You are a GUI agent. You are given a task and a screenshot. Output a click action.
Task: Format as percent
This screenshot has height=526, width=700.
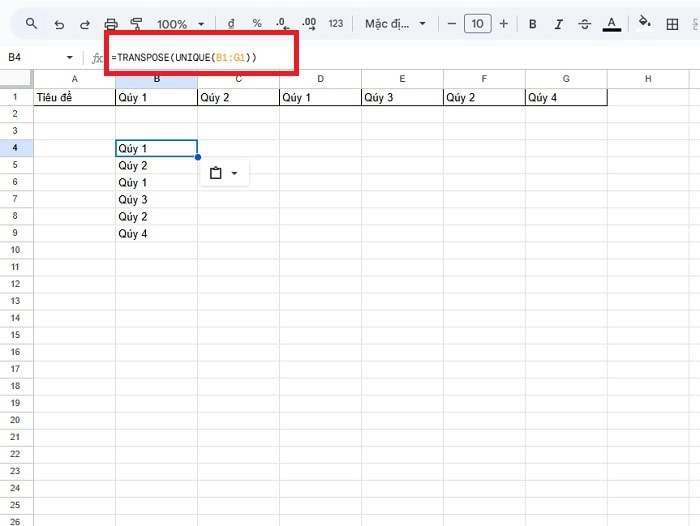click(257, 24)
